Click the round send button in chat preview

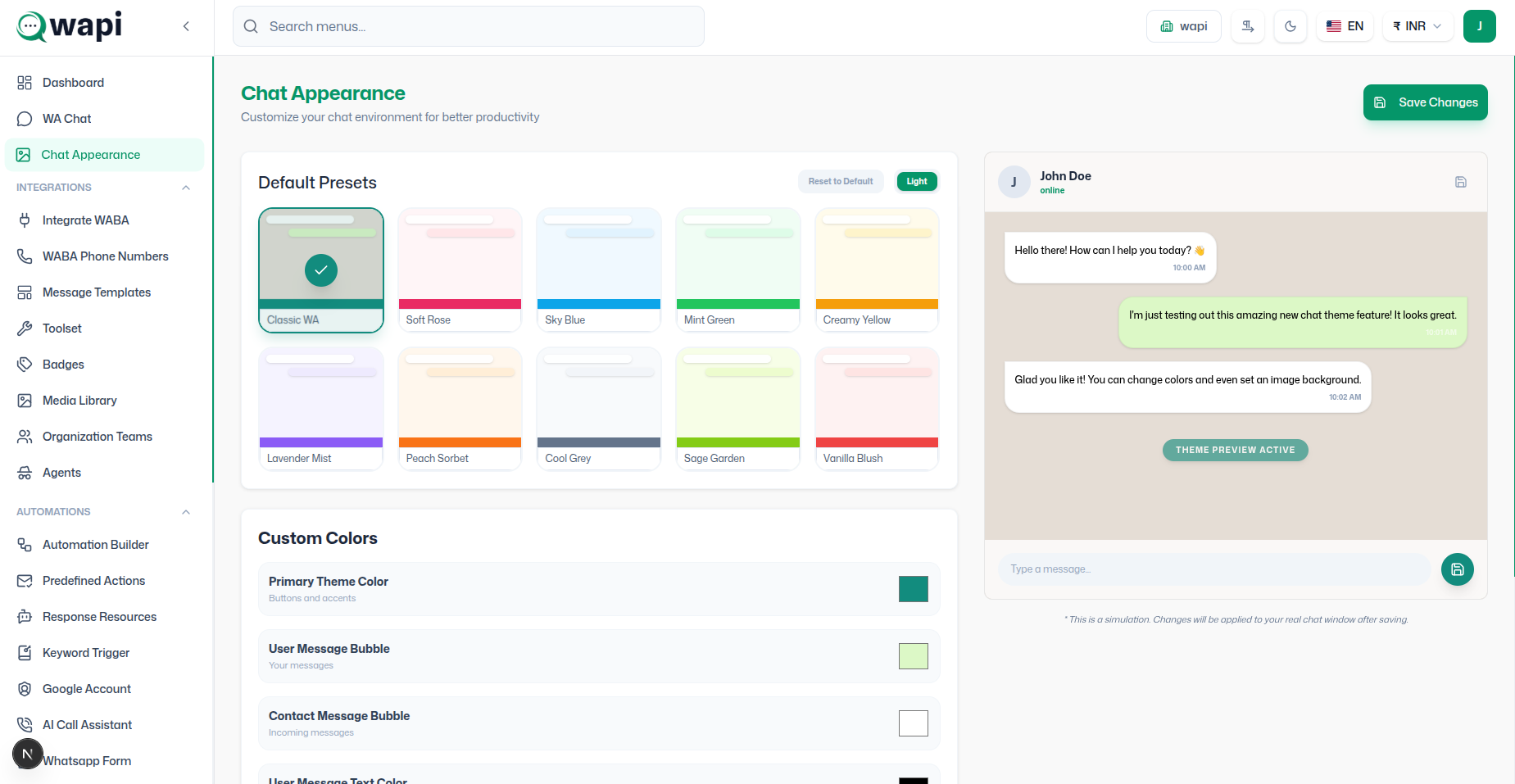[1457, 569]
